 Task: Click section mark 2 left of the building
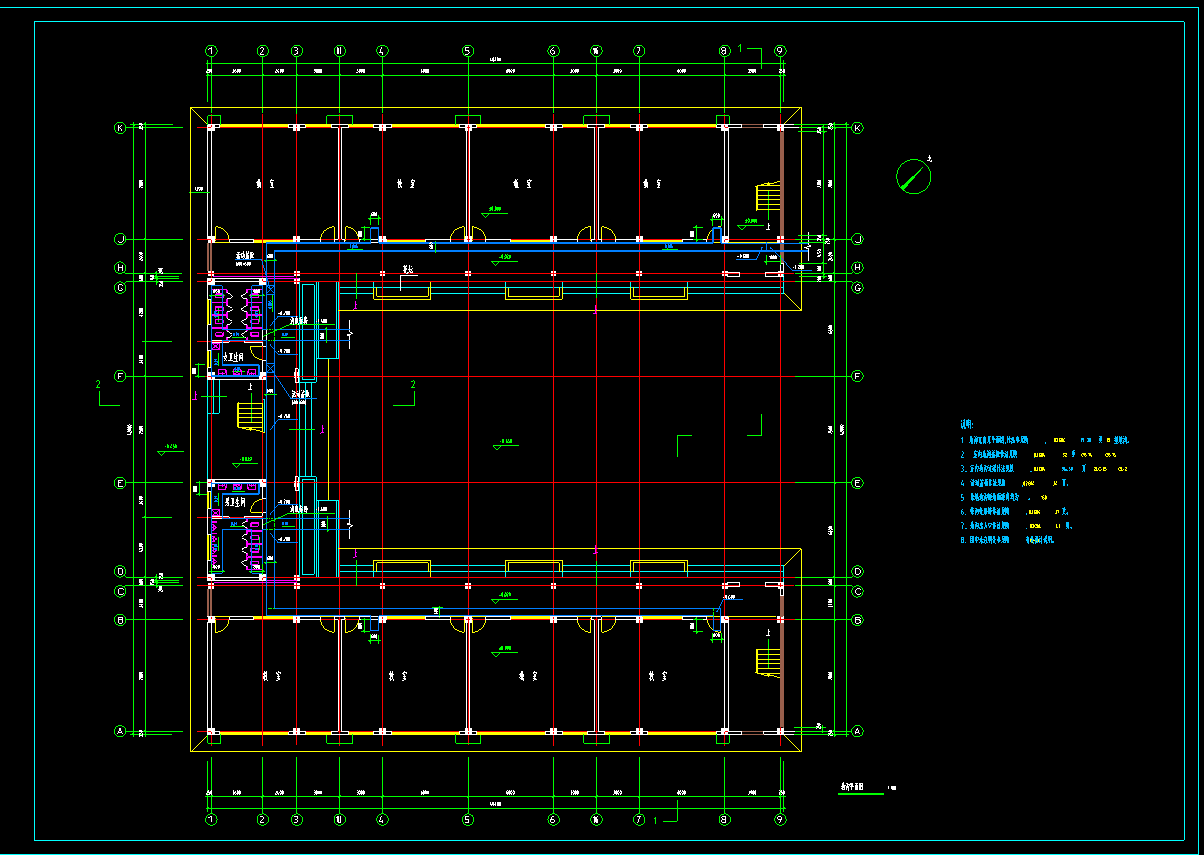click(98, 386)
